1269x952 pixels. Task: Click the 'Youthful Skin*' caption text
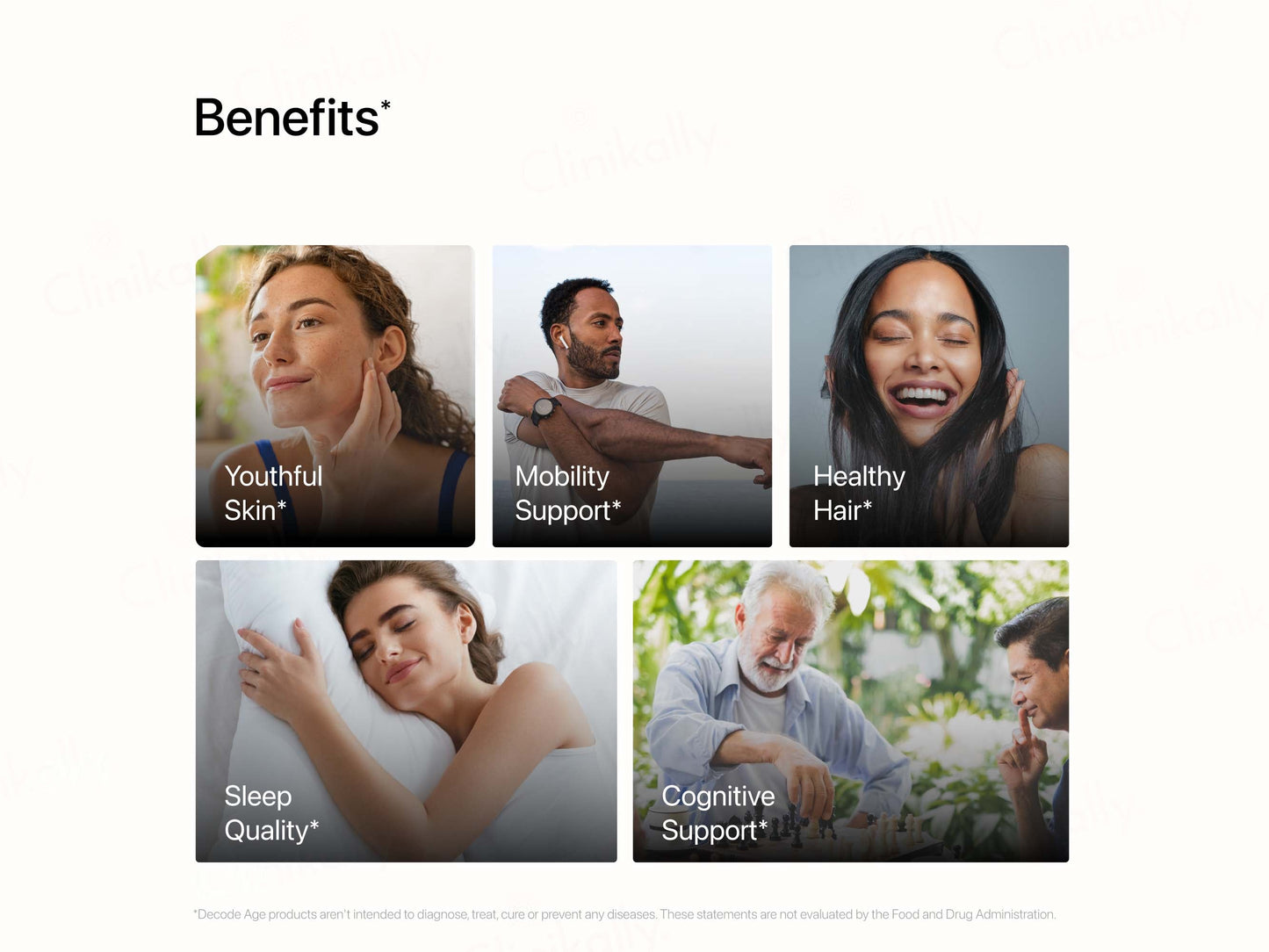tap(273, 493)
